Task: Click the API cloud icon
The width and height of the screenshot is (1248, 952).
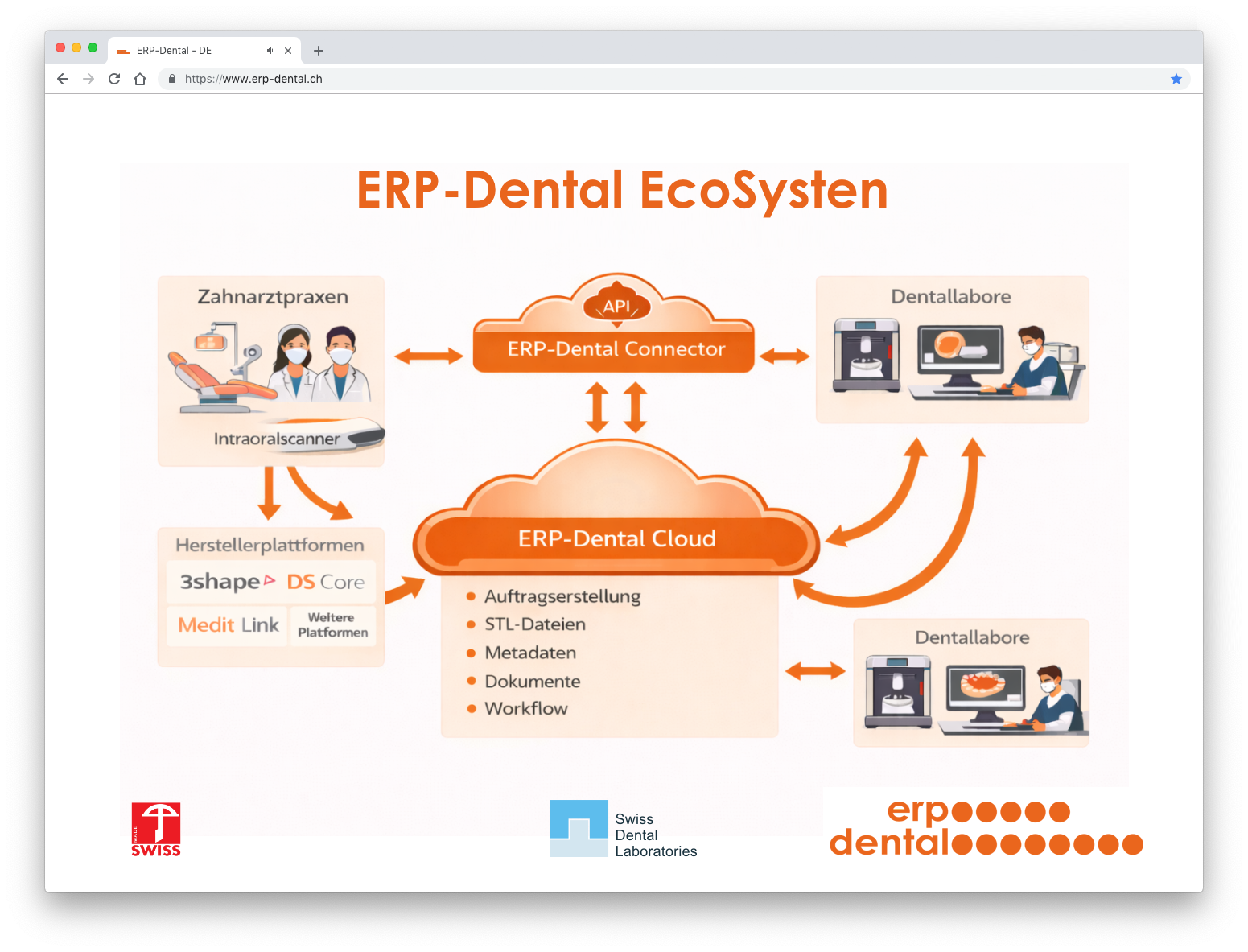Action: pyautogui.click(x=616, y=304)
